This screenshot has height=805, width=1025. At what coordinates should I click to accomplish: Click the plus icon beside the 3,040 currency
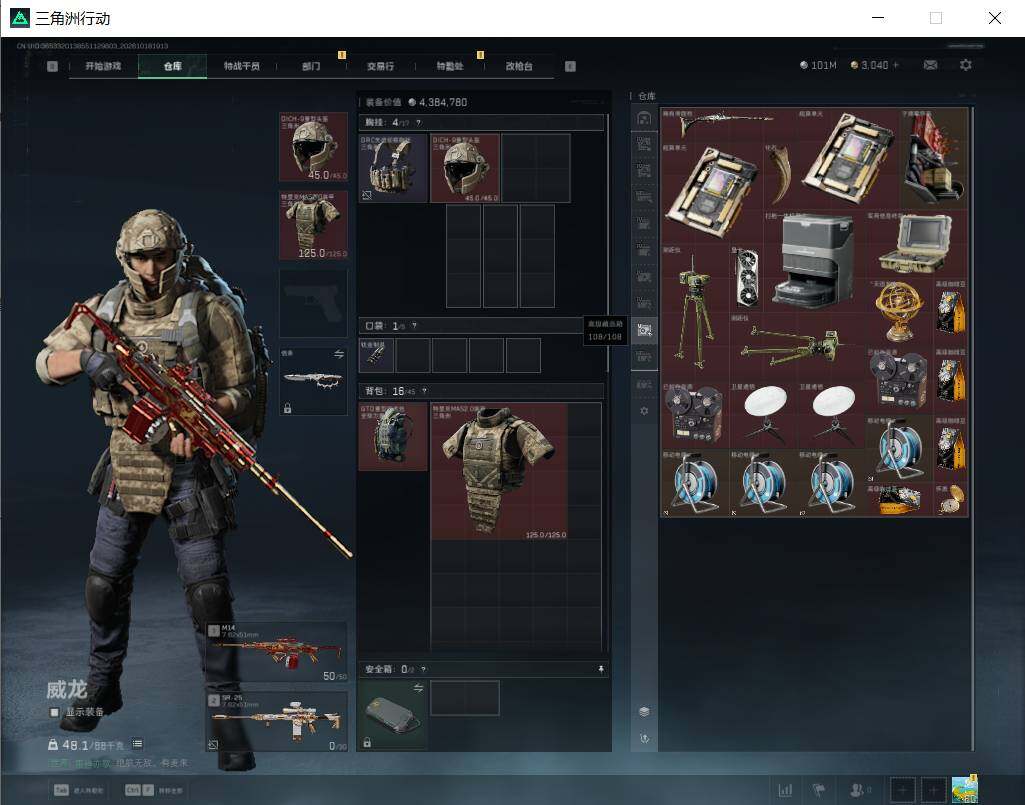pyautogui.click(x=896, y=65)
